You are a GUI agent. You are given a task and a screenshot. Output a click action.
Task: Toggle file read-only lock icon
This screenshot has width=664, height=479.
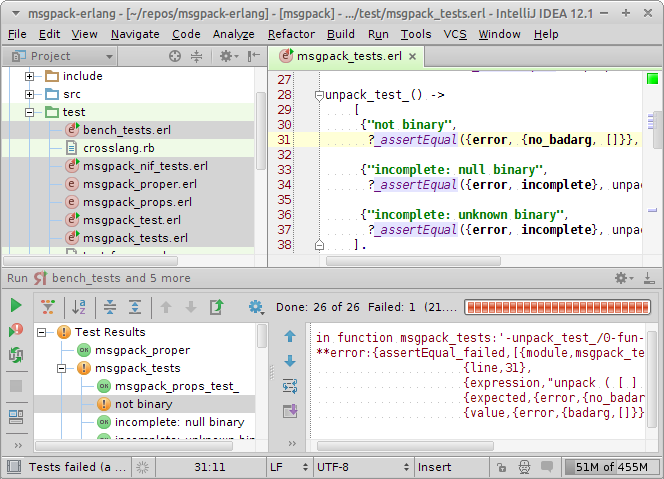pos(501,467)
